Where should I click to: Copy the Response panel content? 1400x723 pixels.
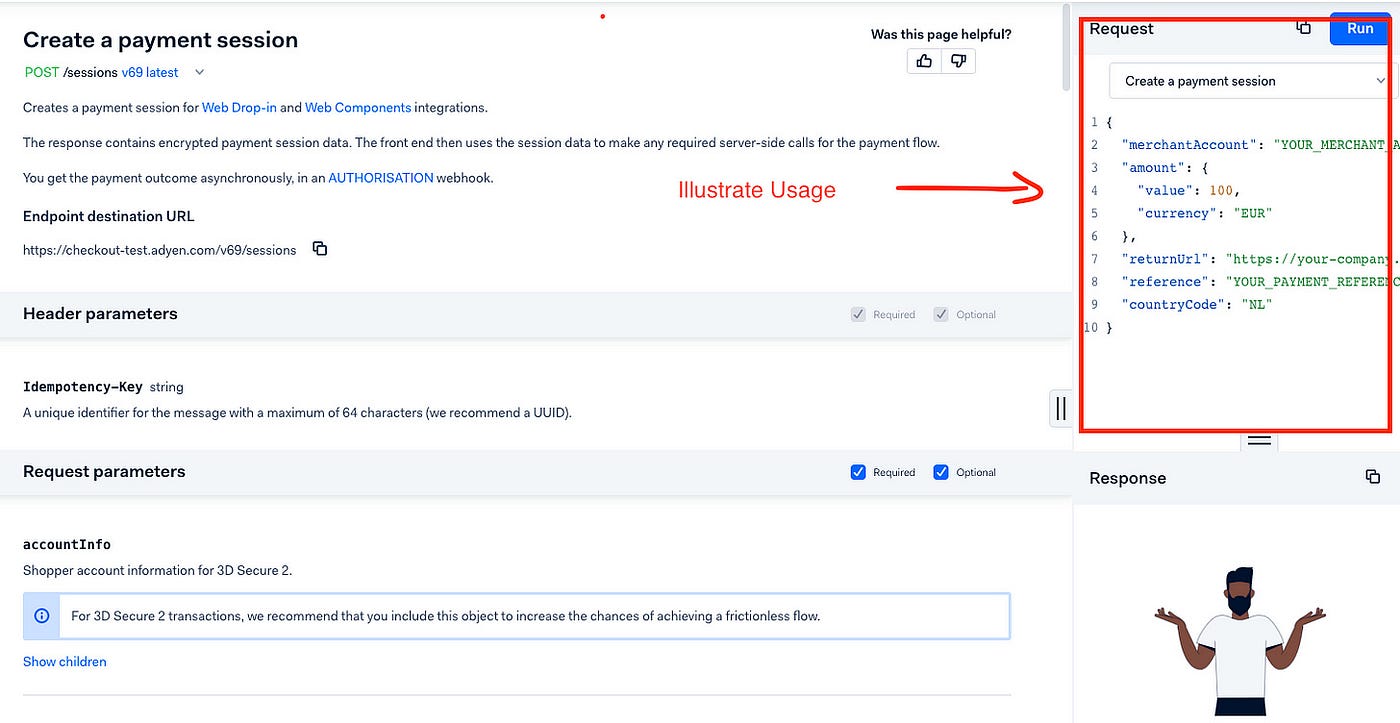1372,477
